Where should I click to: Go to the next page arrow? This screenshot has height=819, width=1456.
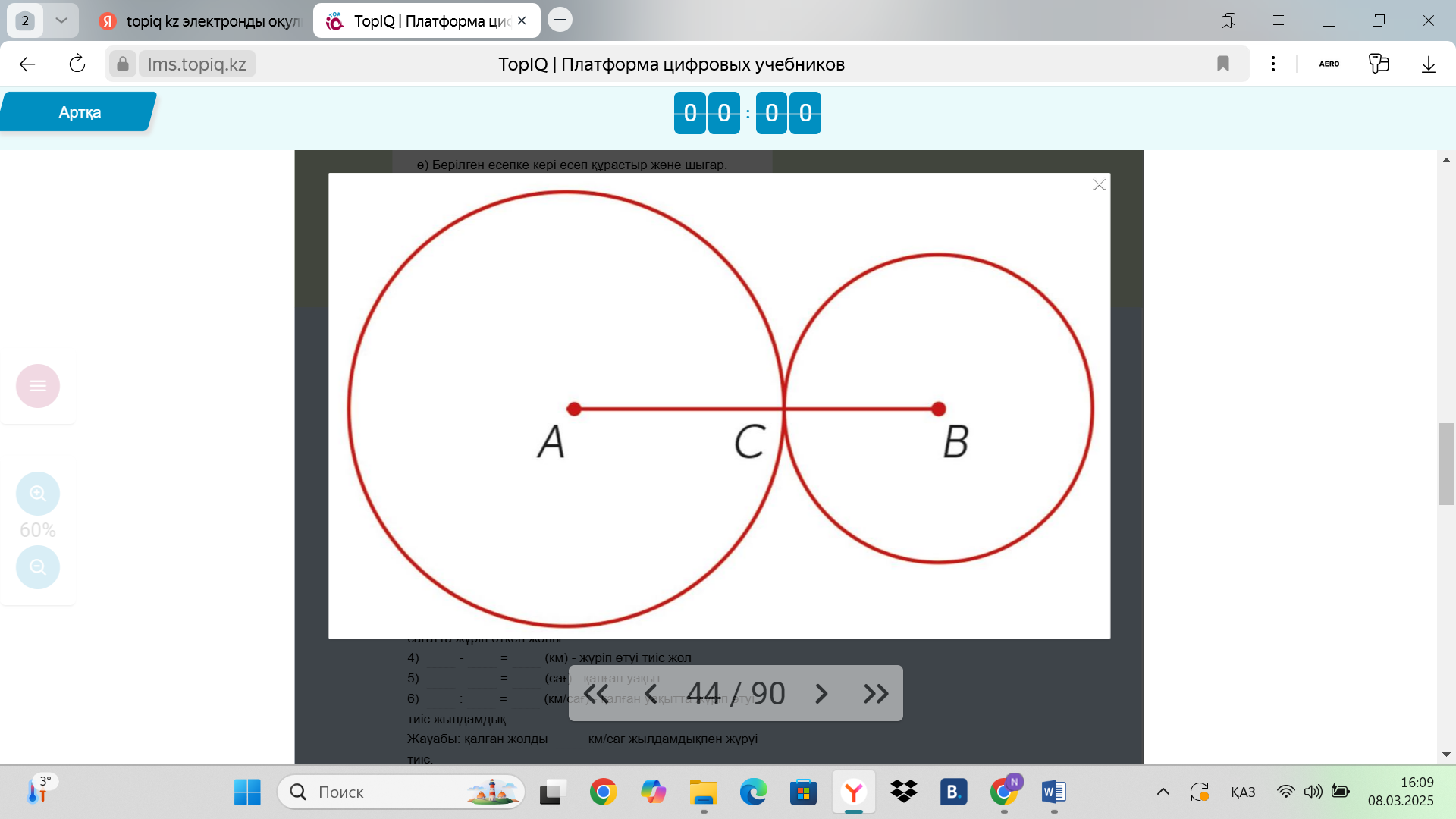pyautogui.click(x=821, y=694)
